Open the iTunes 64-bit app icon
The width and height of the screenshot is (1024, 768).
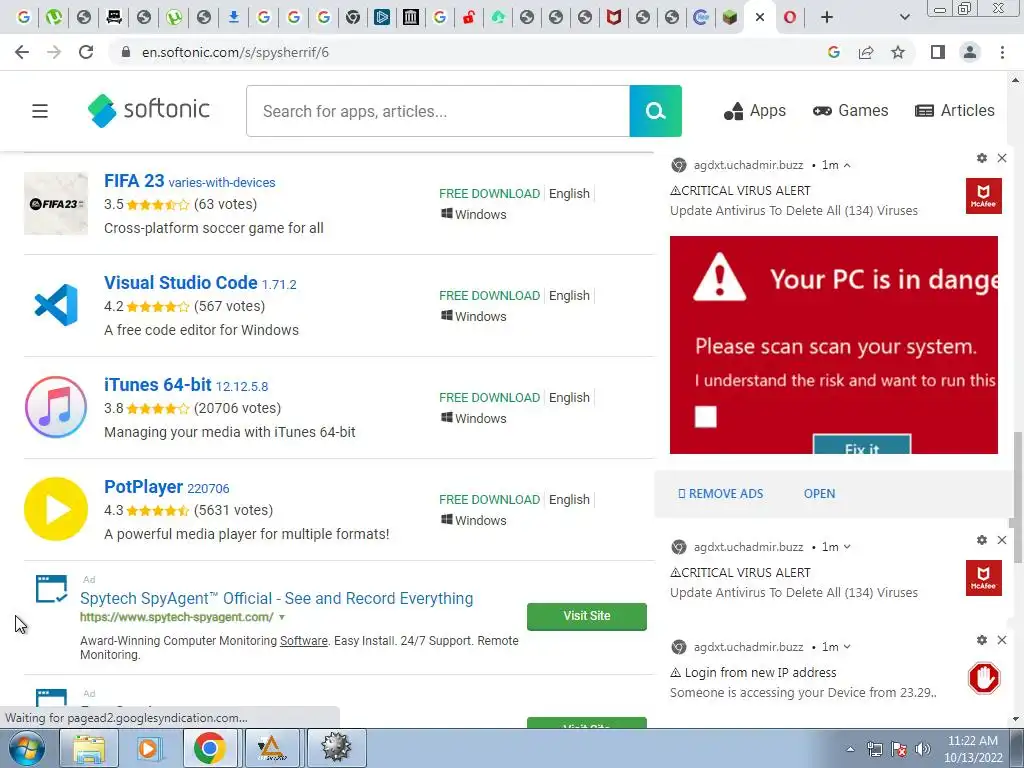point(56,407)
